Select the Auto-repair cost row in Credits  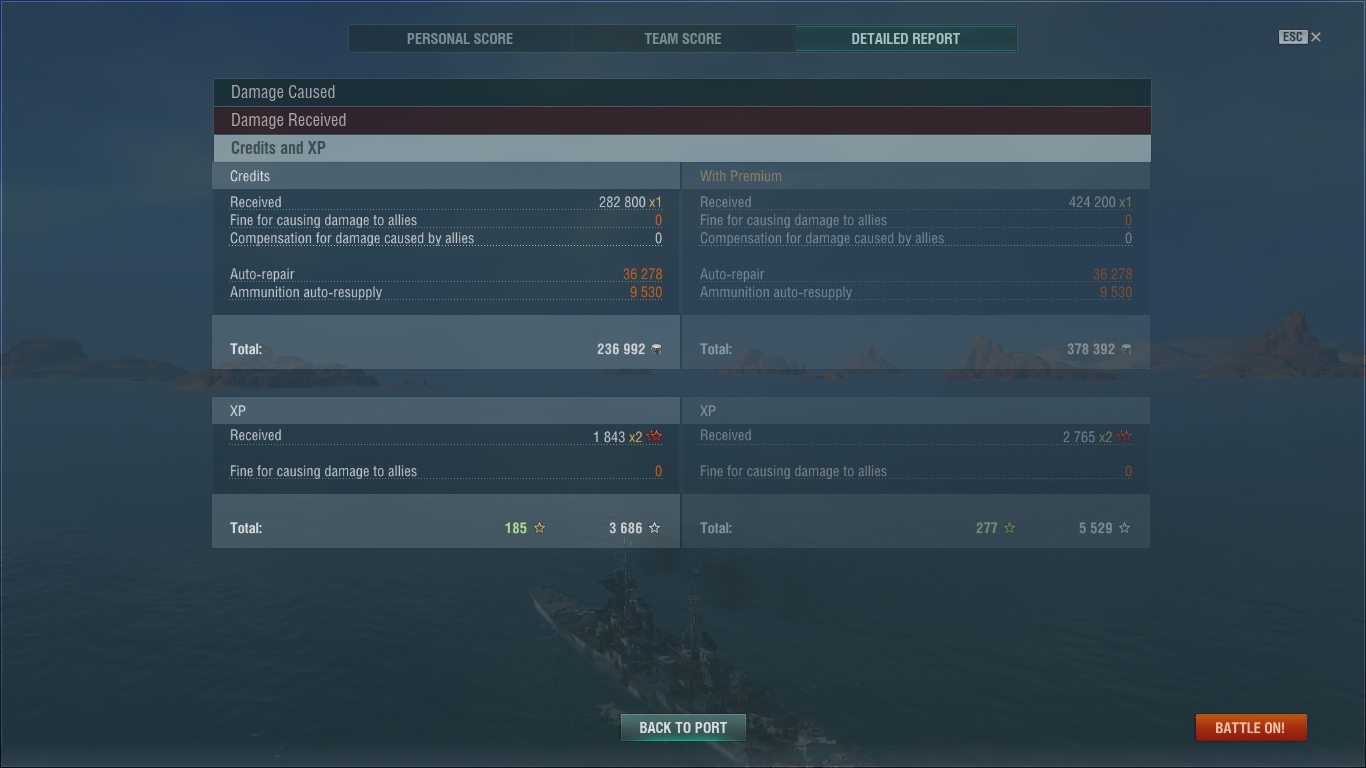(x=446, y=274)
